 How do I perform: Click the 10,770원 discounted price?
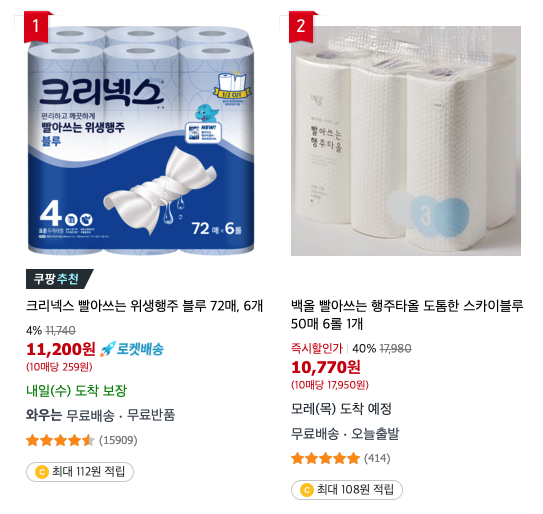[326, 367]
